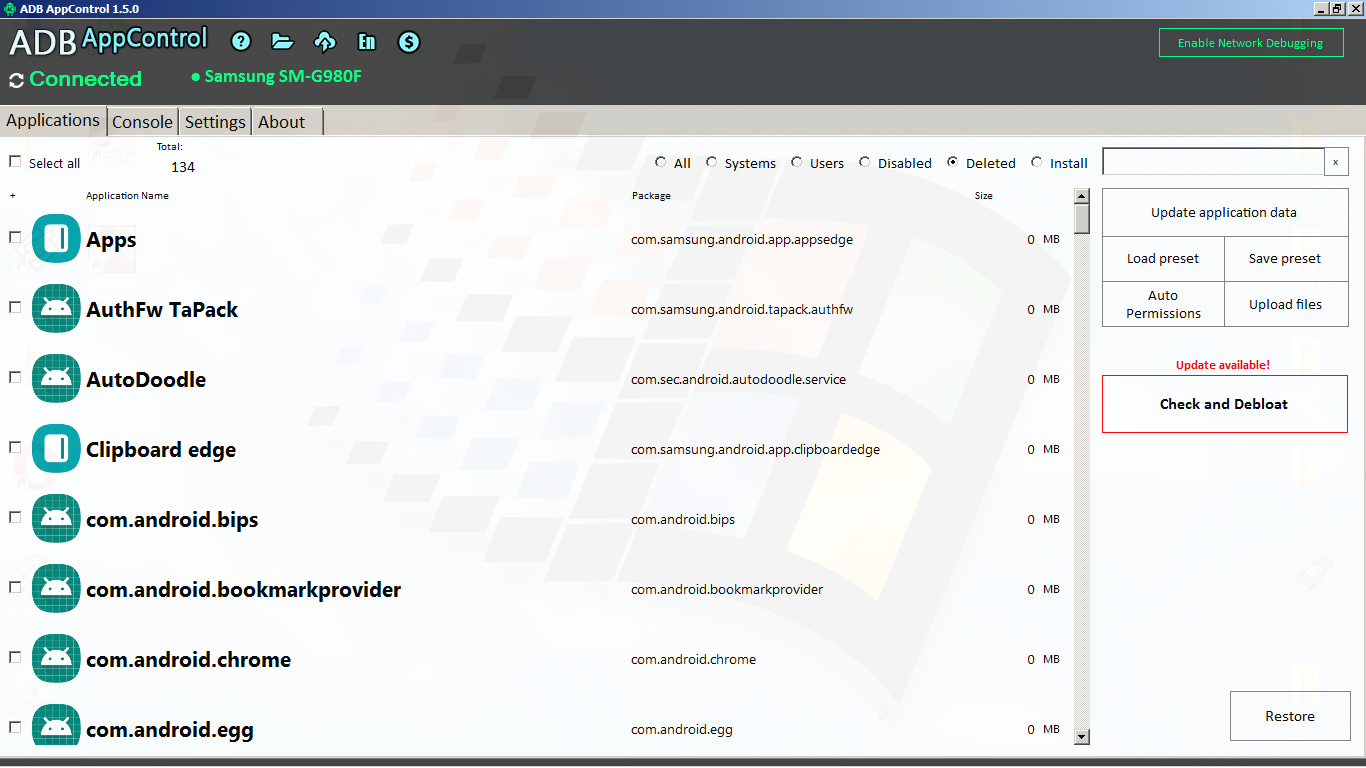The width and height of the screenshot is (1366, 768).
Task: Switch to the Settings tab
Action: click(x=215, y=121)
